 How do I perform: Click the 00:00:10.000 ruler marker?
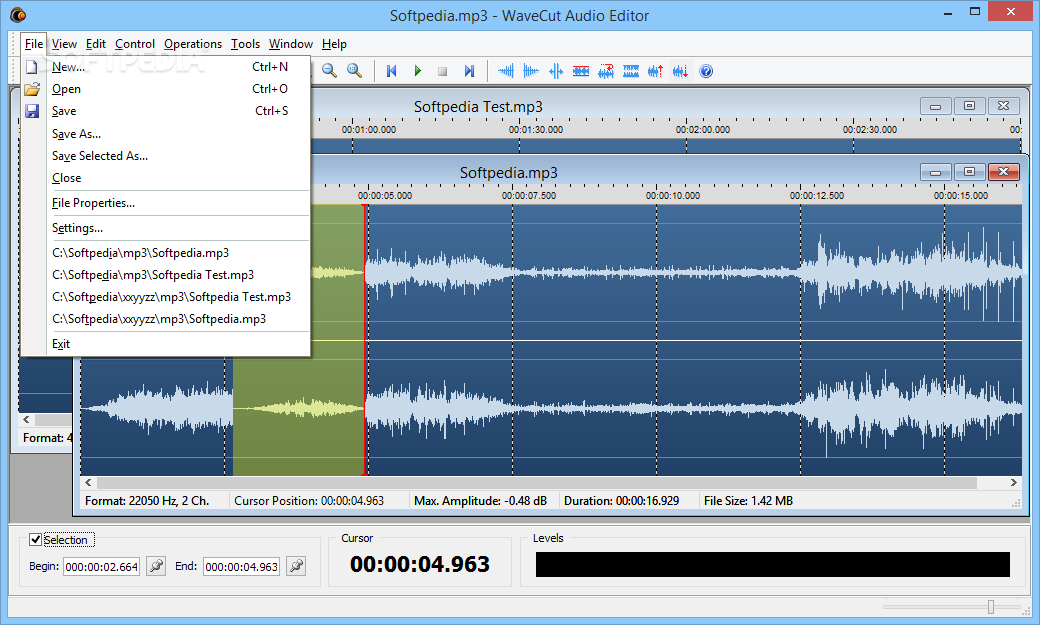673,196
